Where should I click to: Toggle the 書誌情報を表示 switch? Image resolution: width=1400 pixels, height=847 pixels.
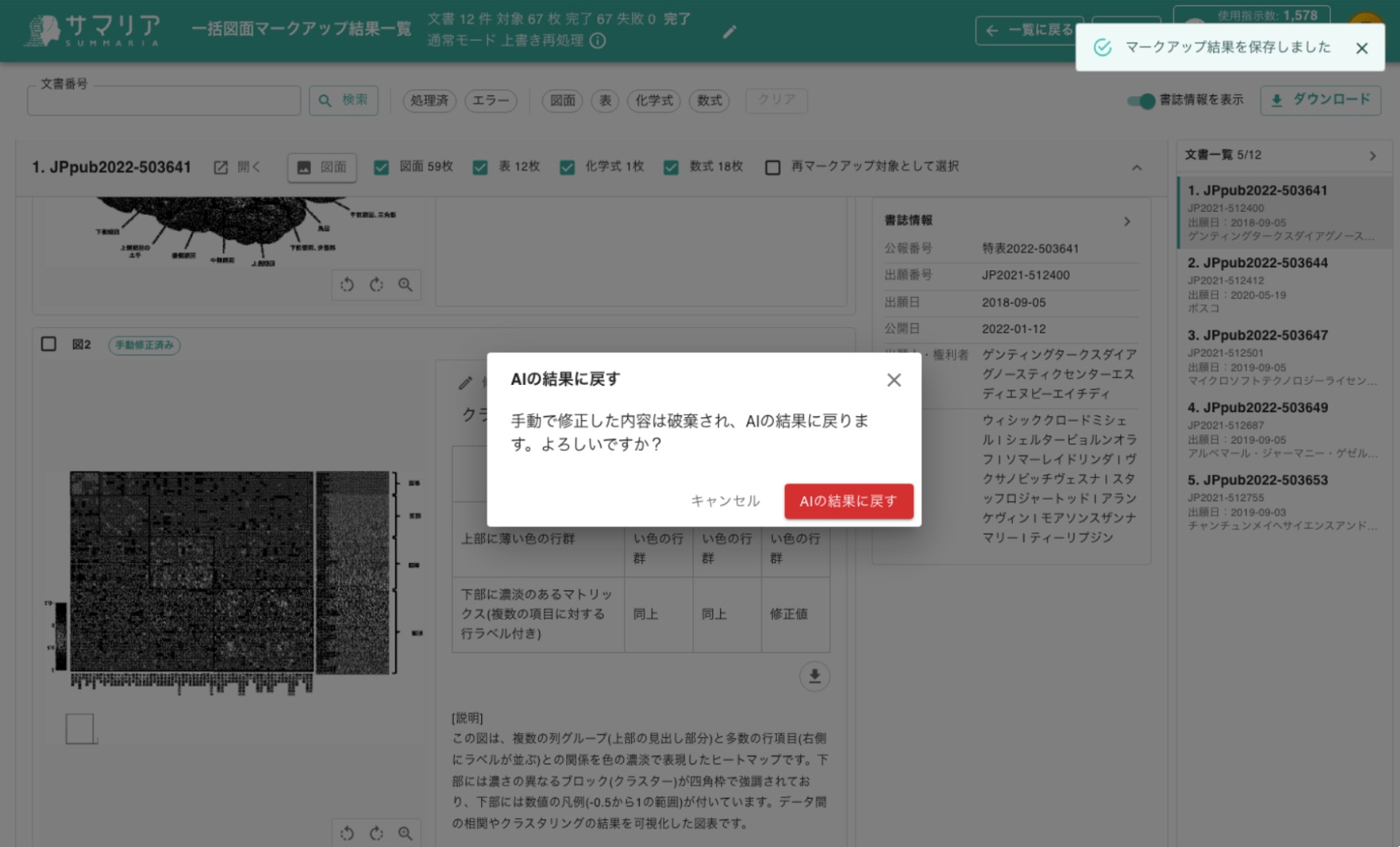pos(1141,100)
